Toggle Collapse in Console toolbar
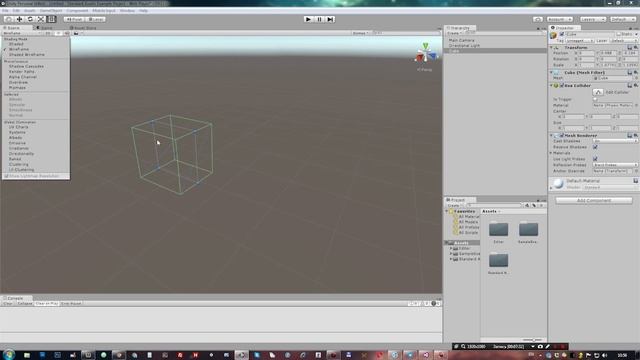The width and height of the screenshot is (640, 360). (x=24, y=304)
